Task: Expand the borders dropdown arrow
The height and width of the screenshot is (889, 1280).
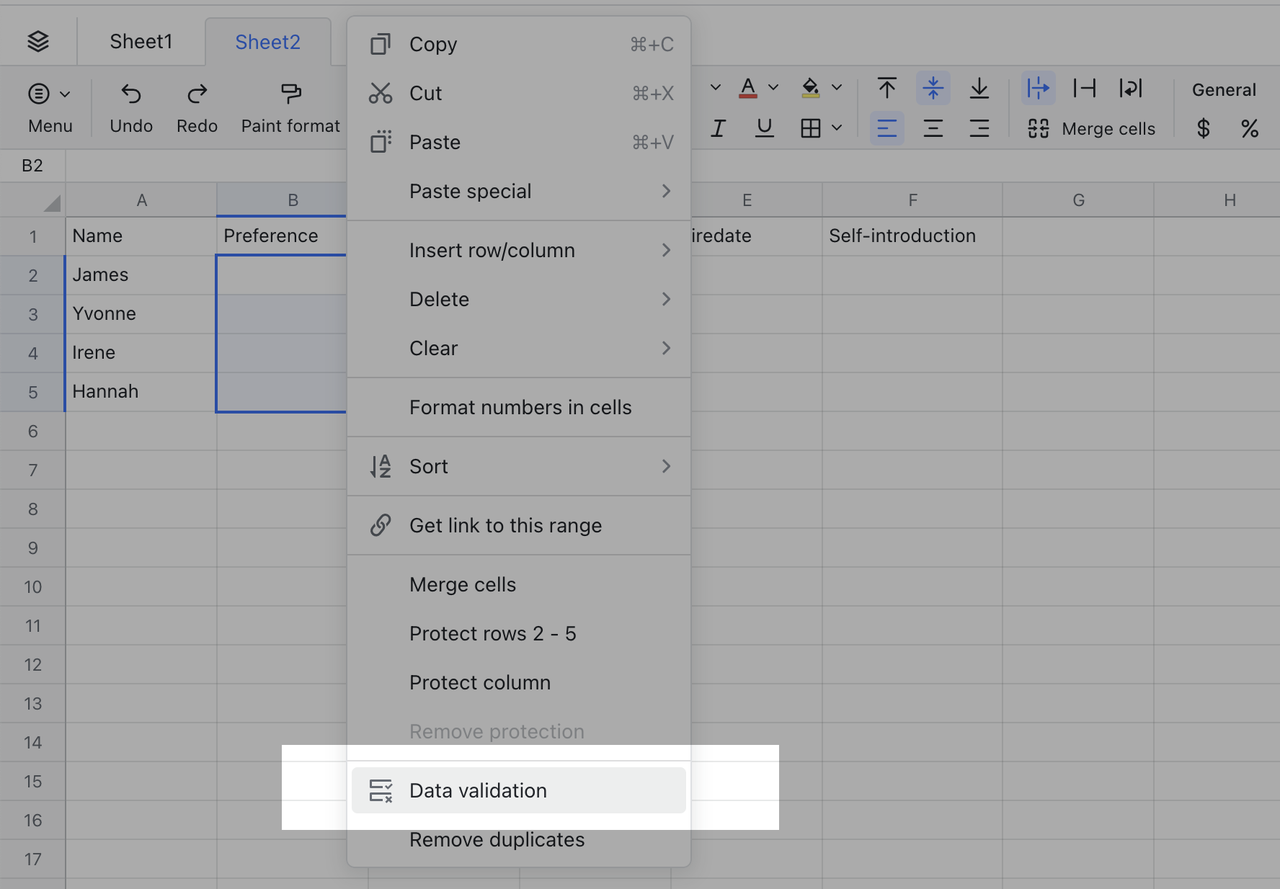Action: [837, 128]
